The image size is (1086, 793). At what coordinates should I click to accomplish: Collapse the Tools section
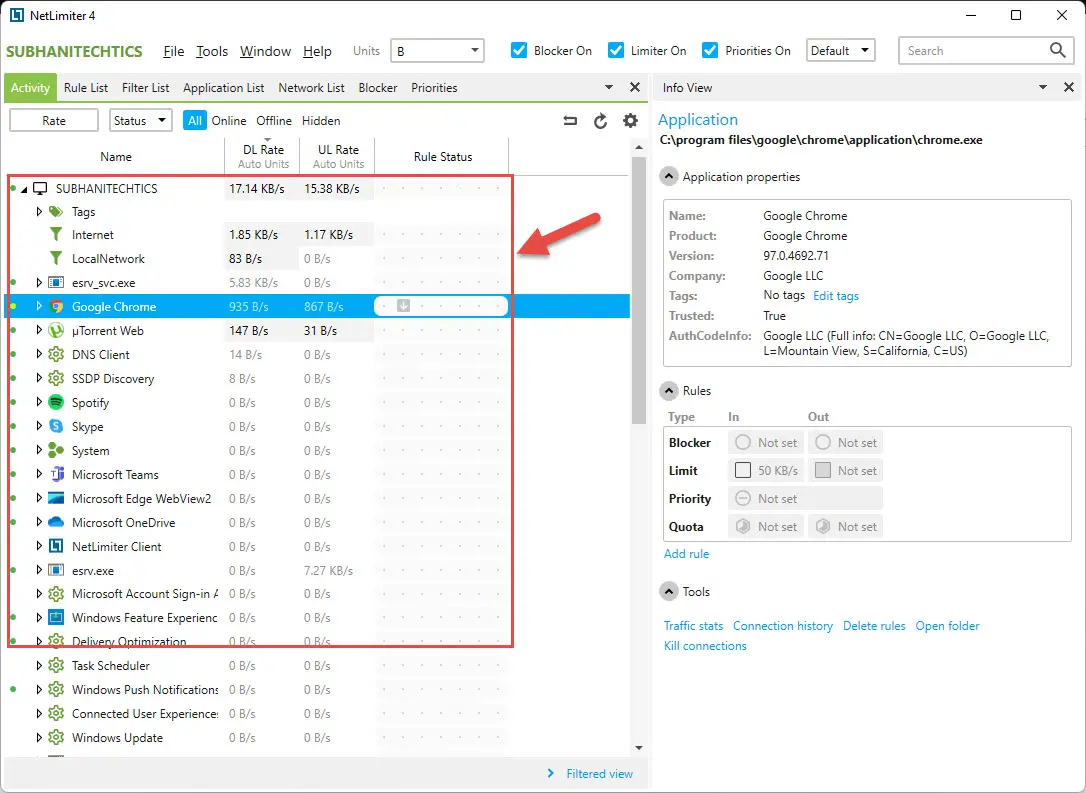tap(668, 591)
